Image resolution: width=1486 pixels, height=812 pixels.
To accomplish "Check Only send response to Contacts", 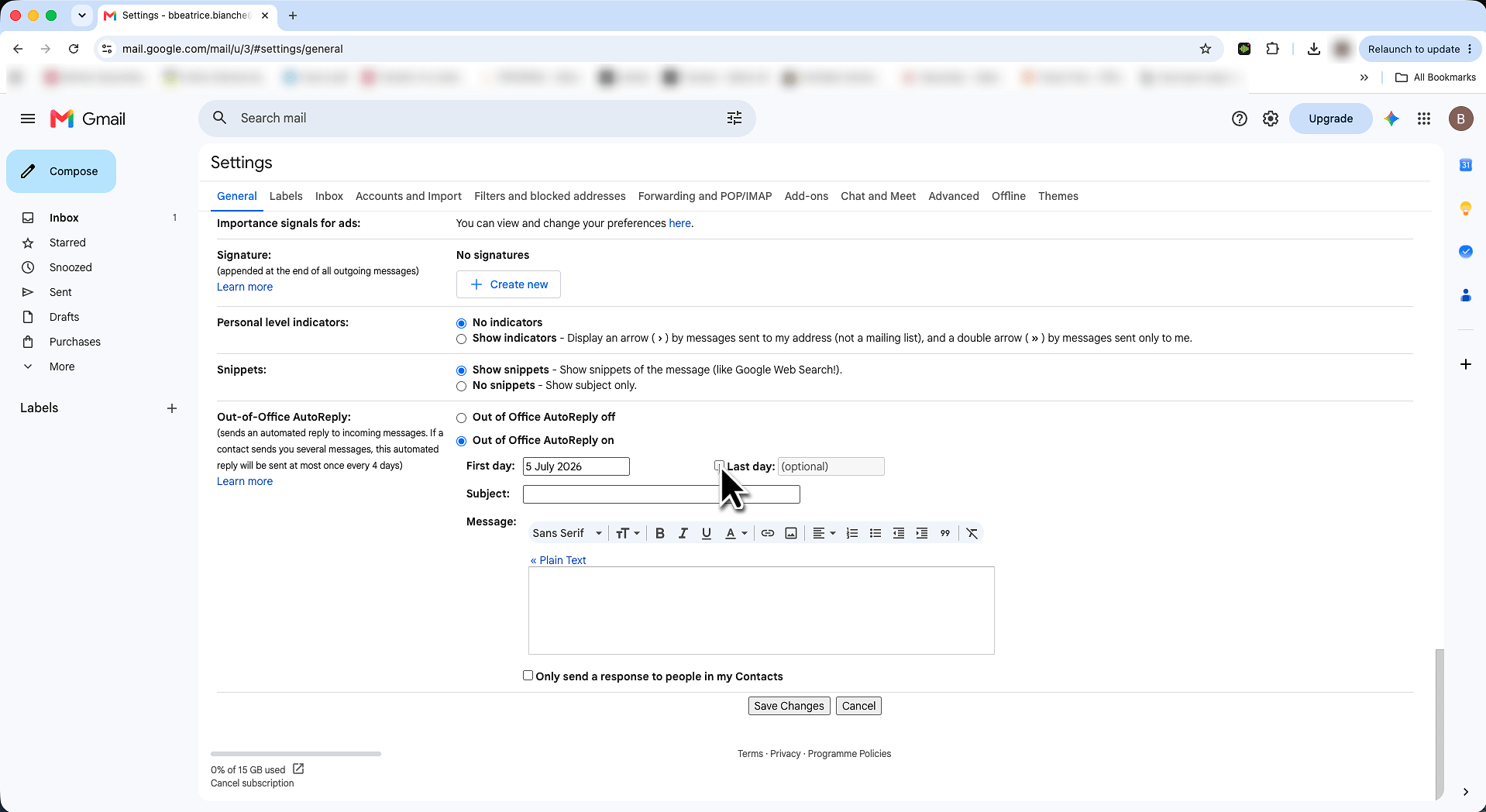I will pyautogui.click(x=528, y=676).
